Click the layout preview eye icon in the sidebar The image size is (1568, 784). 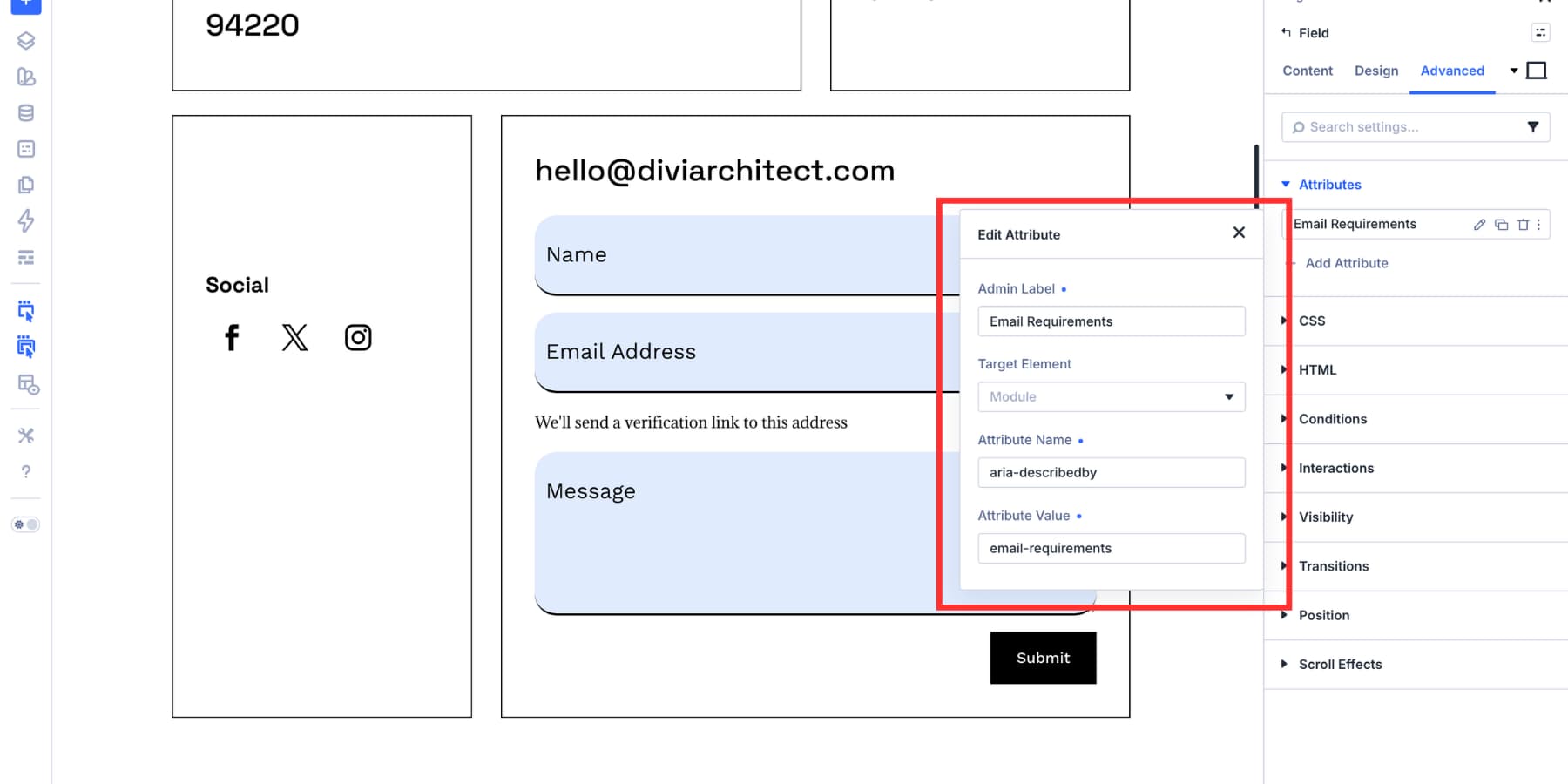click(28, 384)
